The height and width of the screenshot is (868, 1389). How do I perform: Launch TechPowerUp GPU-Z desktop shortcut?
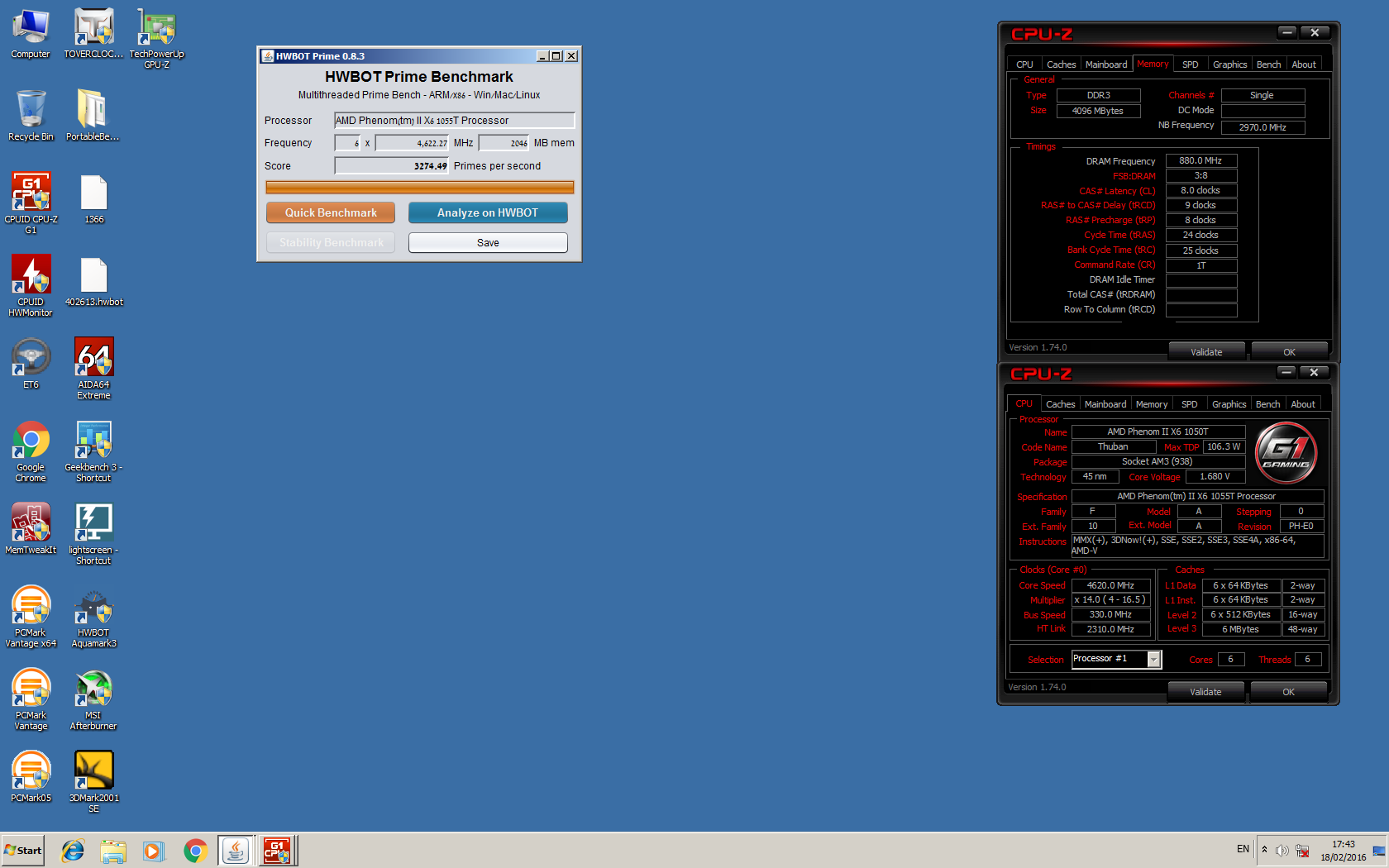[156, 38]
